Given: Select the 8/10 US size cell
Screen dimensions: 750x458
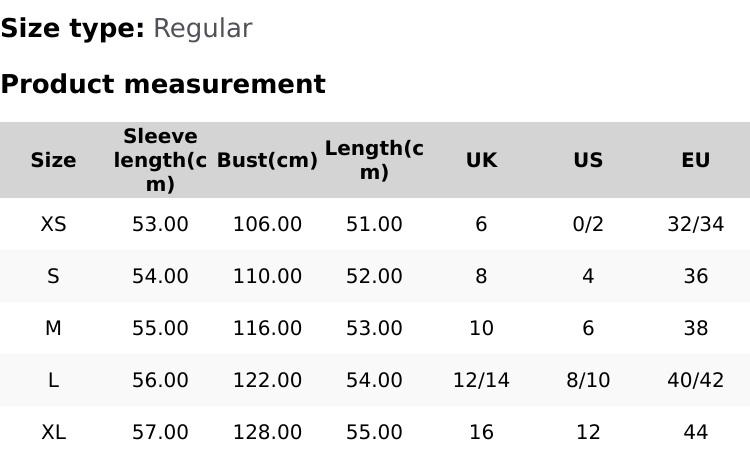Looking at the screenshot, I should tap(588, 380).
